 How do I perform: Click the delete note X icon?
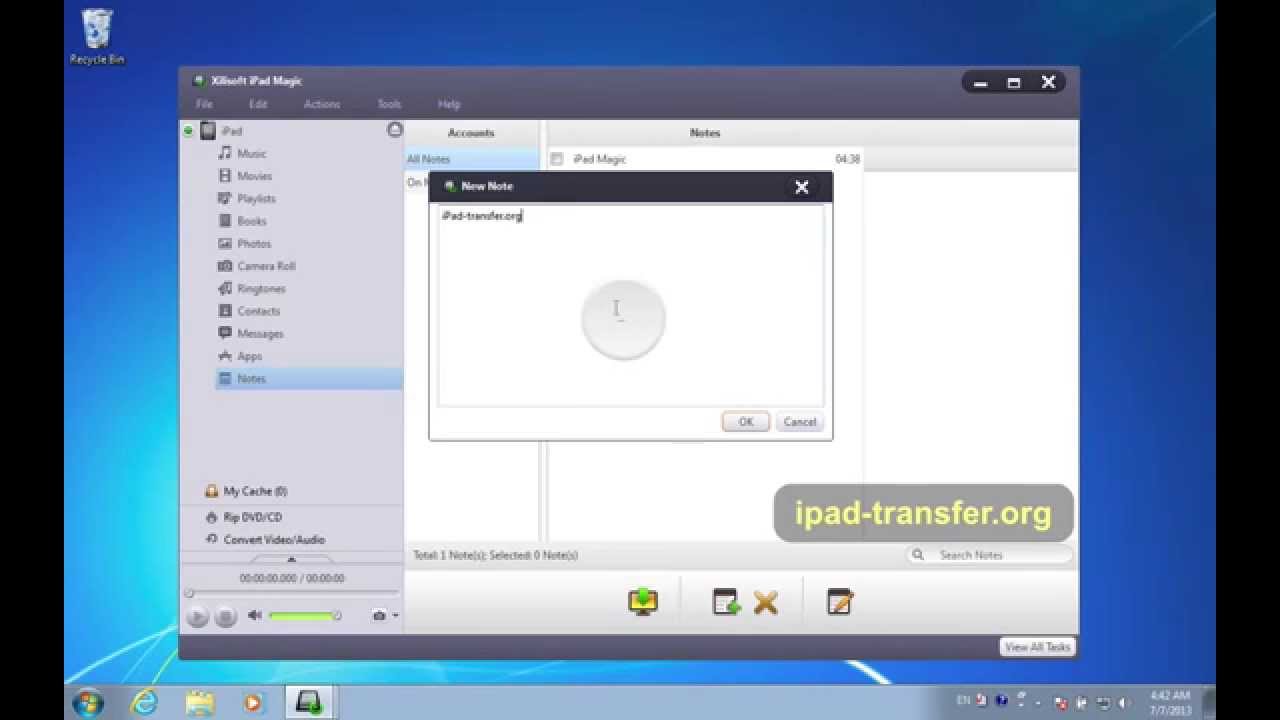[766, 603]
